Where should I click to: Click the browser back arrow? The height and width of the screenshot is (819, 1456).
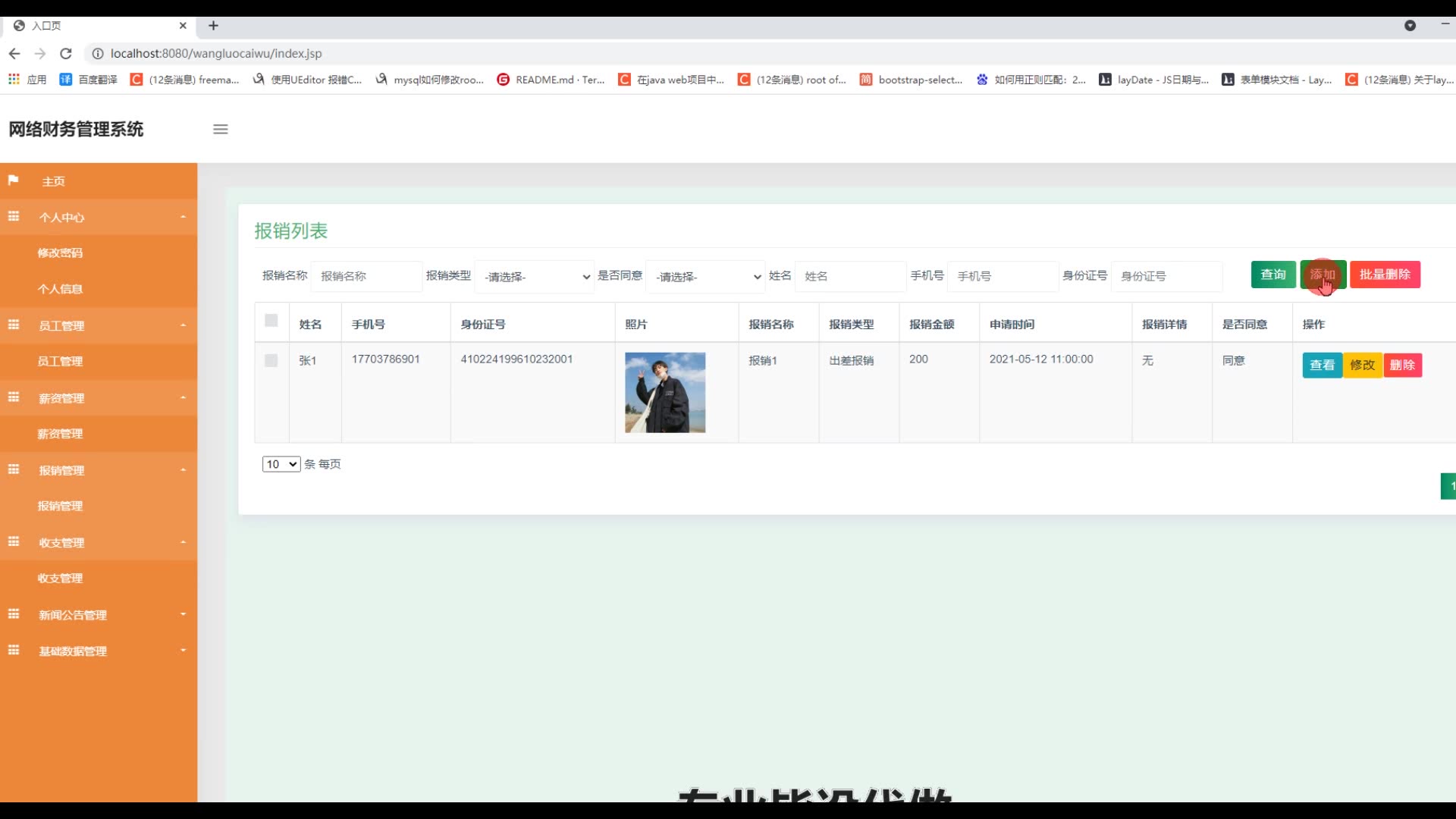[14, 53]
